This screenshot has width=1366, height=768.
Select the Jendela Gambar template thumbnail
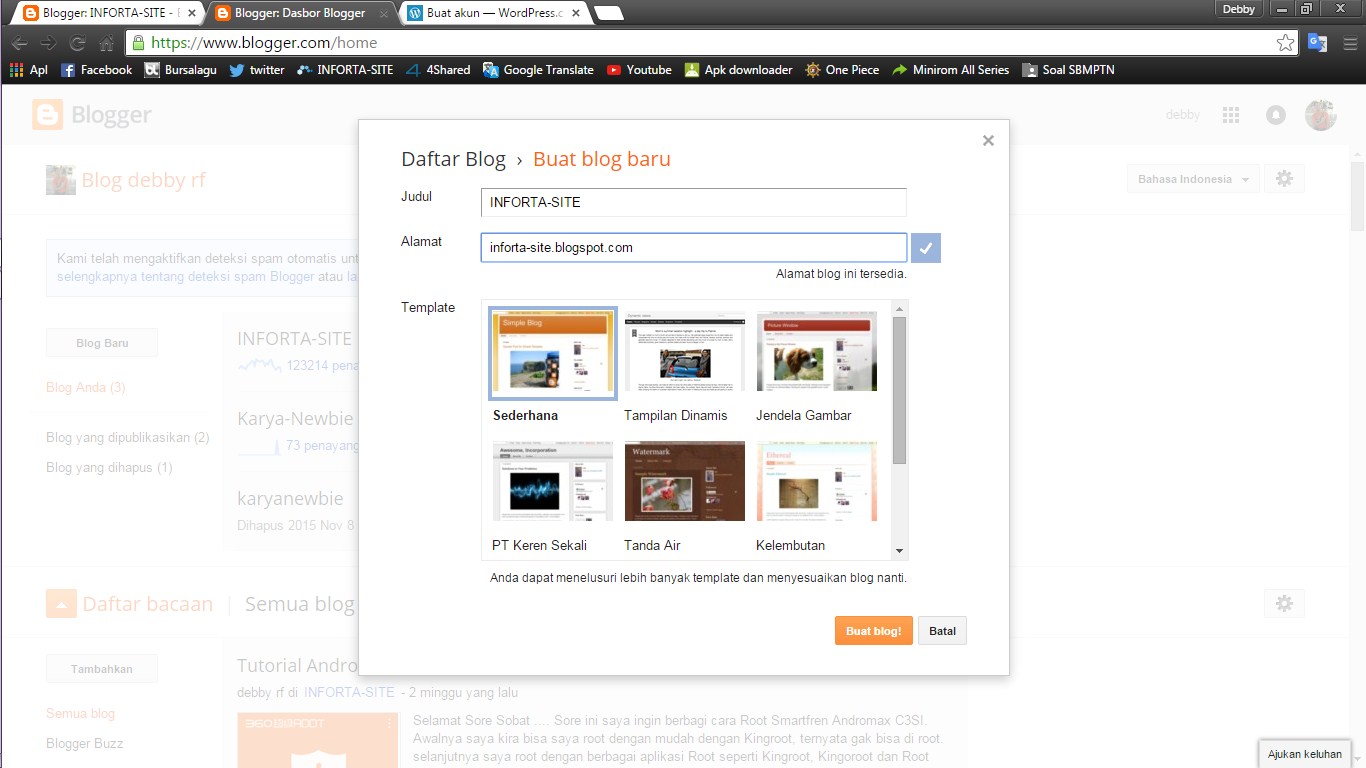pyautogui.click(x=817, y=351)
